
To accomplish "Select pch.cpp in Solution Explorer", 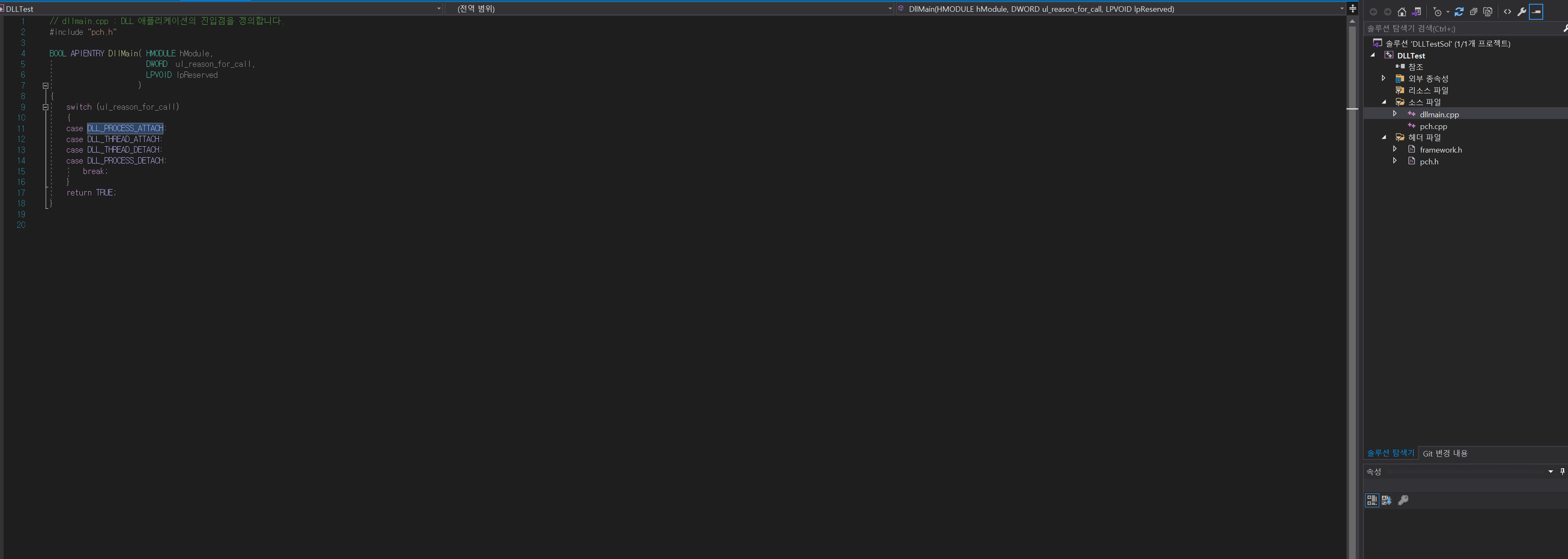I will pos(1433,126).
